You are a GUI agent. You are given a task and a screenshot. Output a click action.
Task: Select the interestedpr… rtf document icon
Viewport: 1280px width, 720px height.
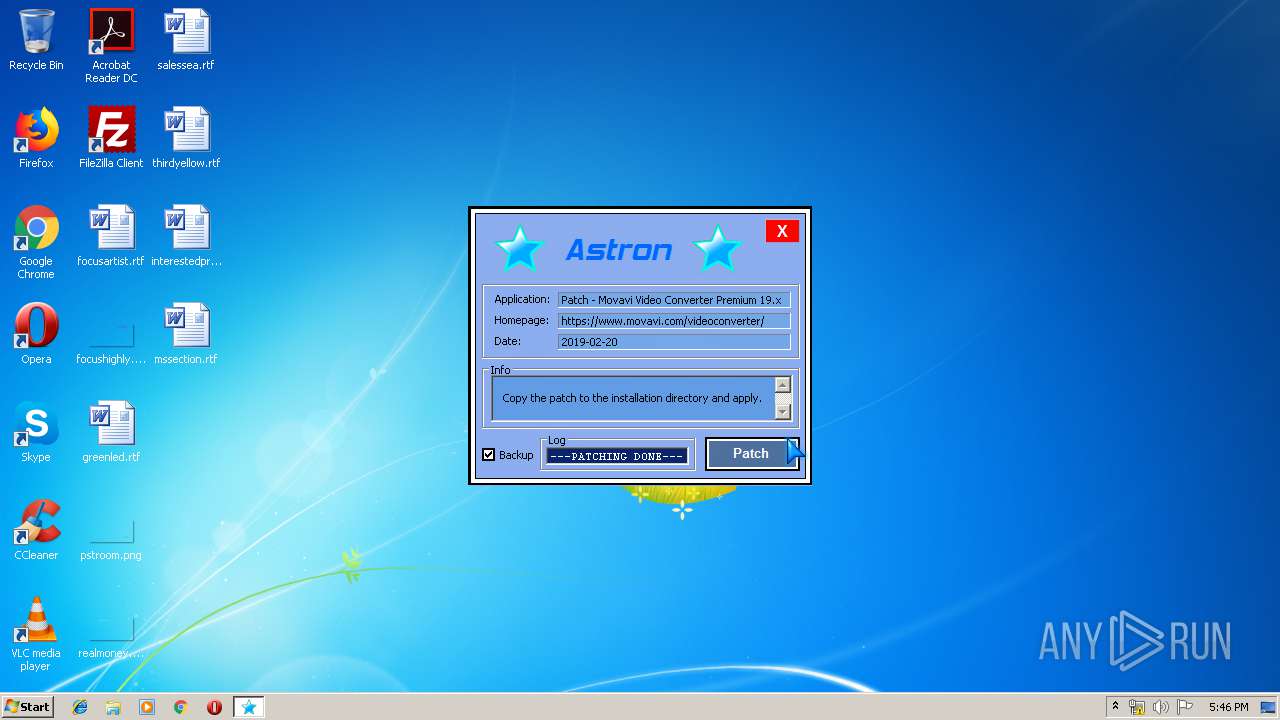(186, 236)
